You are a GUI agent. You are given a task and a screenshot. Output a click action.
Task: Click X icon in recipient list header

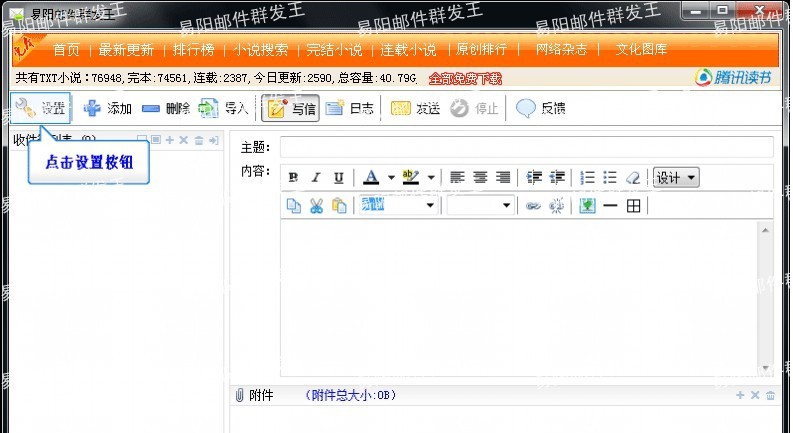(184, 140)
